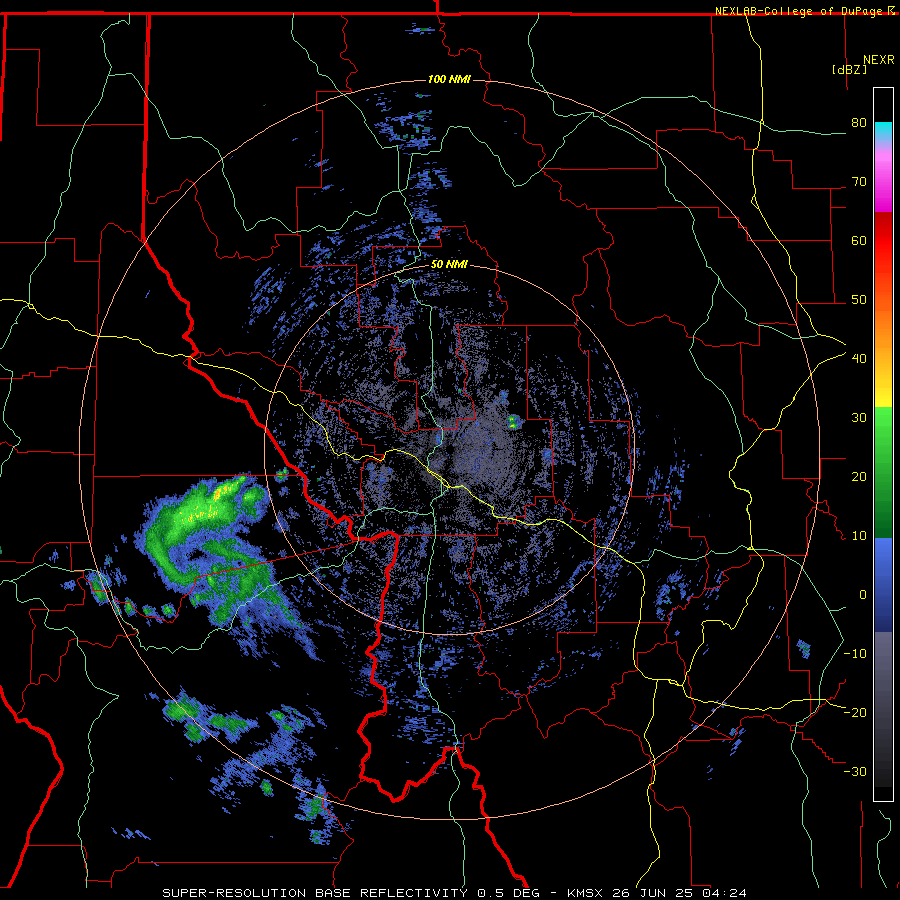This screenshot has height=900, width=900.
Task: Click the 40 value on dBZ scale
Action: [x=859, y=359]
